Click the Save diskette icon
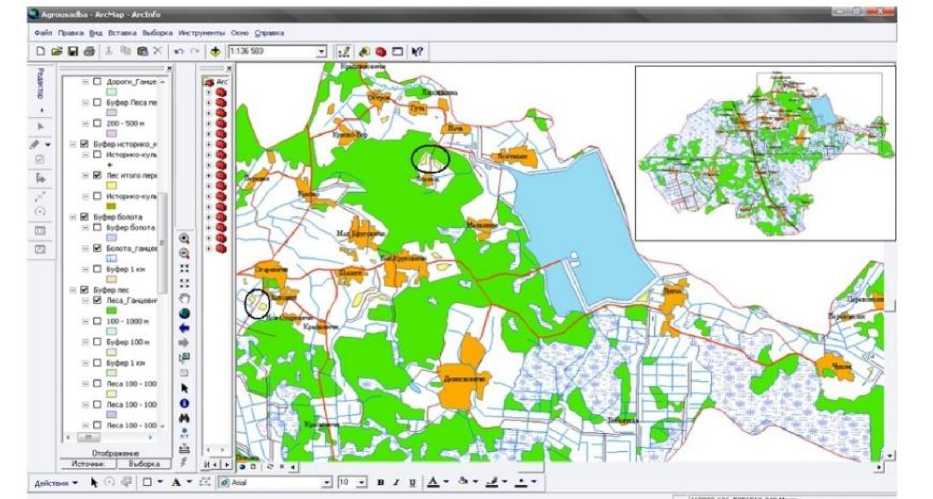The height and width of the screenshot is (499, 933). pyautogui.click(x=72, y=51)
